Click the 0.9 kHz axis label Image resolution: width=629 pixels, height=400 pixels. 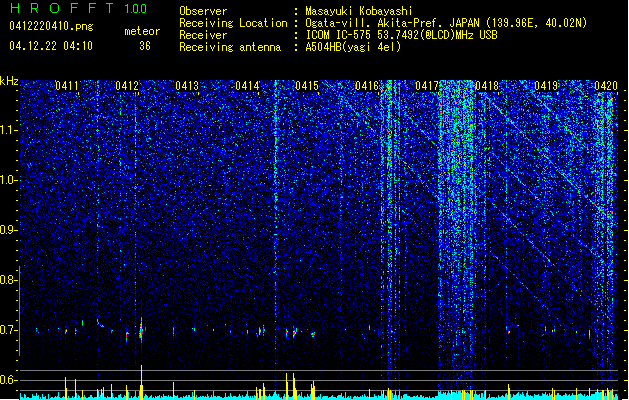9,230
